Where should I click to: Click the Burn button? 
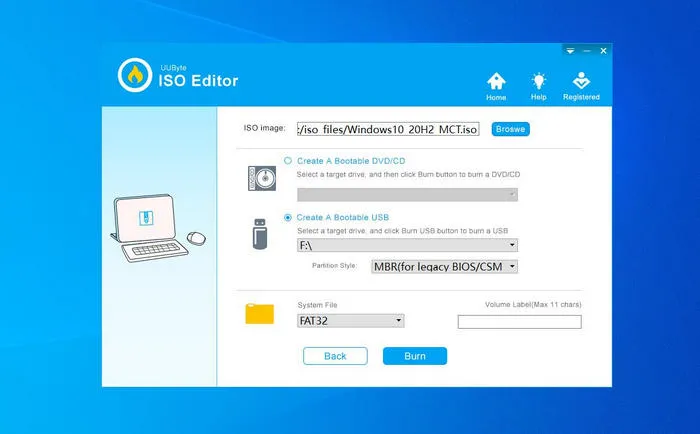click(415, 356)
